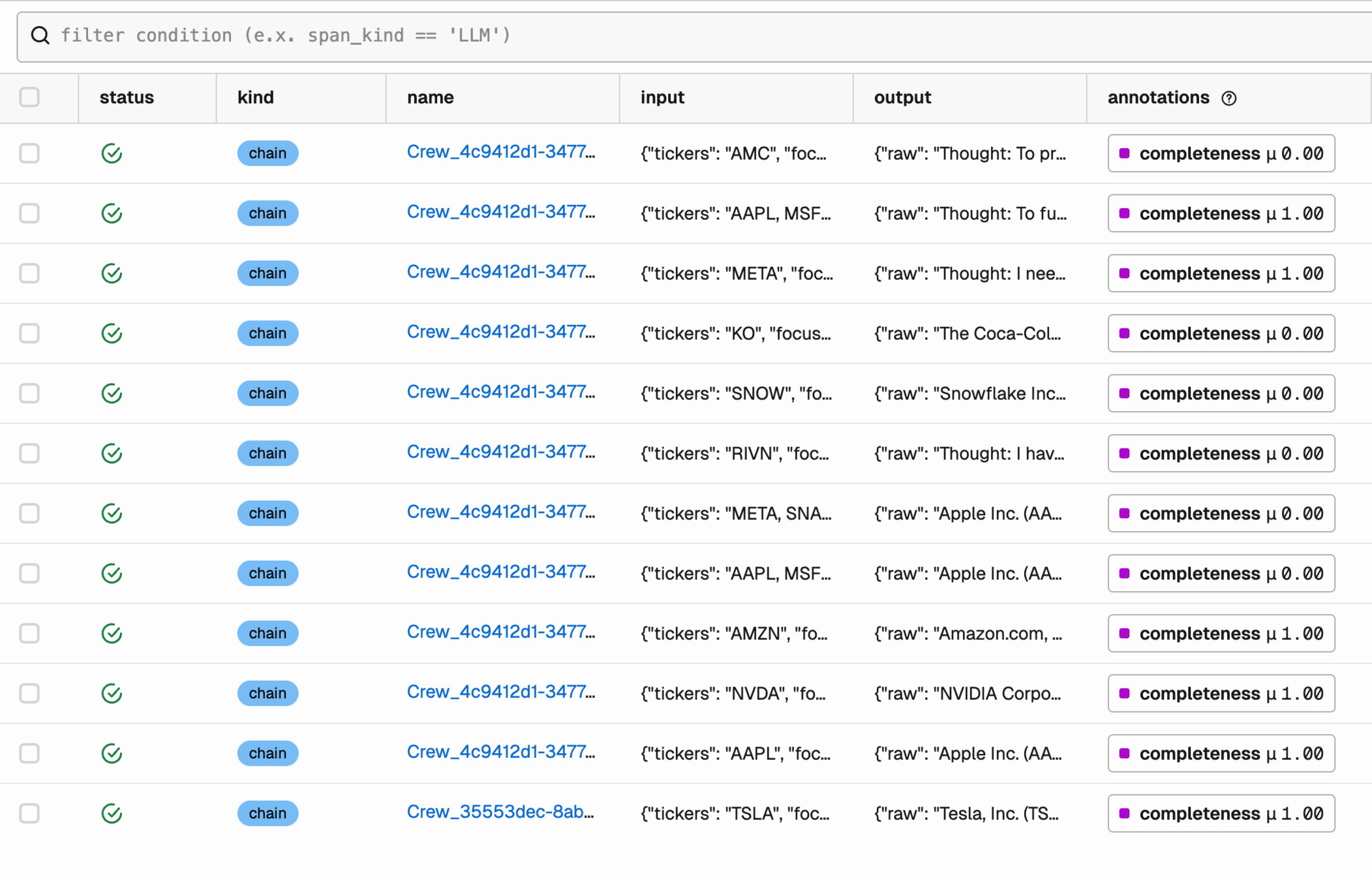This screenshot has width=1372, height=881.
Task: Open the Crew_35553dec-8ab trace link
Action: click(500, 812)
